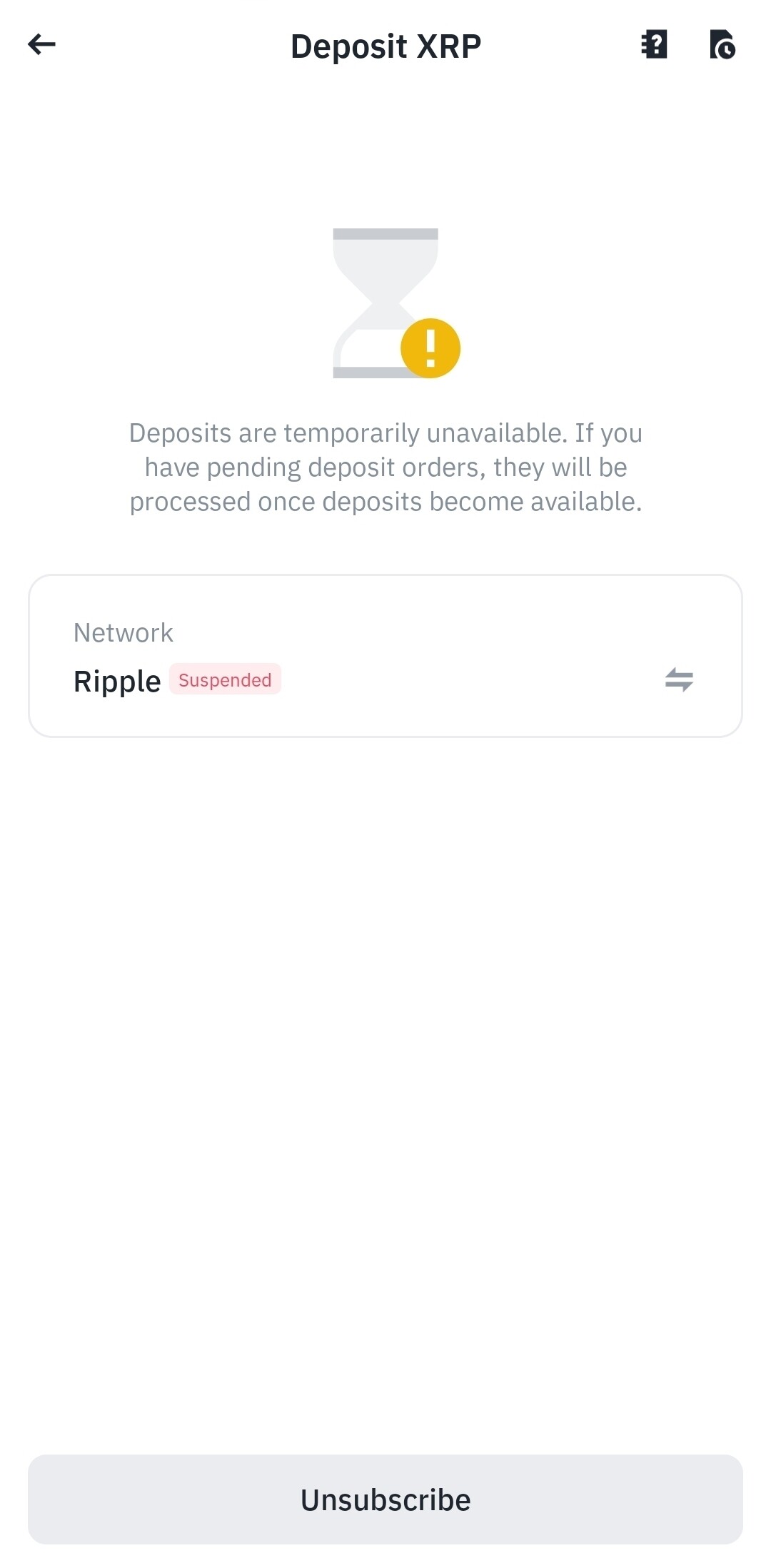Tap "processed once deposits become available" line
Screen dimensions: 771x1568
385,502
